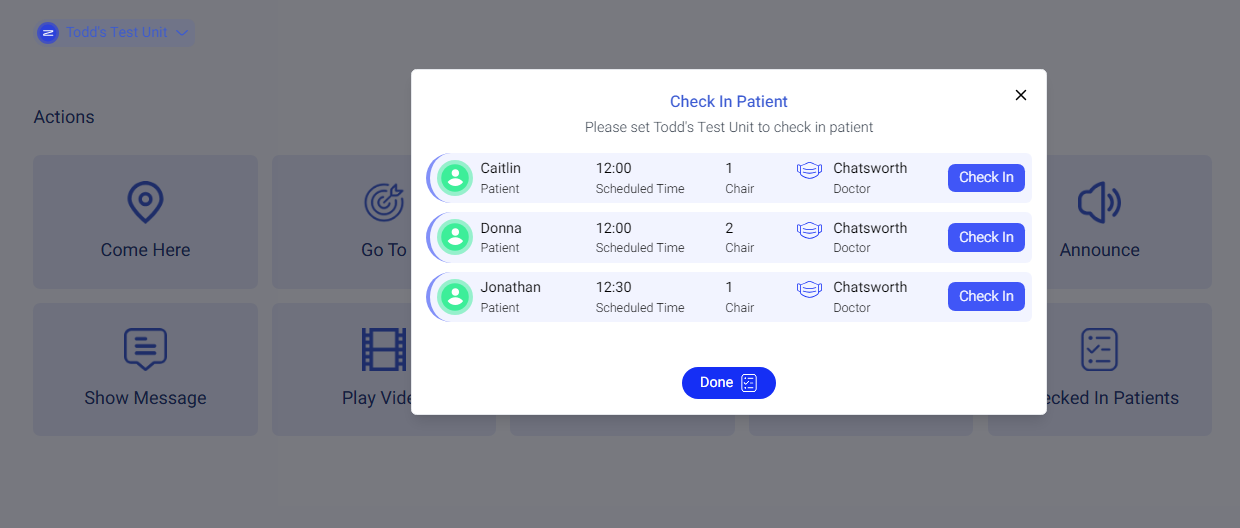The width and height of the screenshot is (1240, 528).
Task: Check in patient Donna
Action: tap(986, 237)
